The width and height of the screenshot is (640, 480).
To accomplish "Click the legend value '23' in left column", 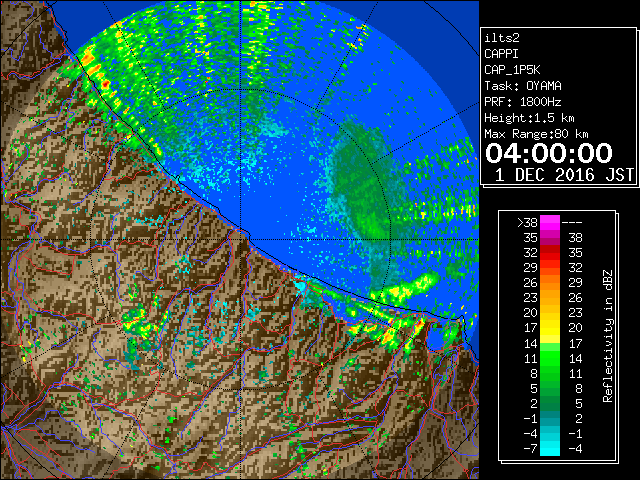I will [x=531, y=298].
